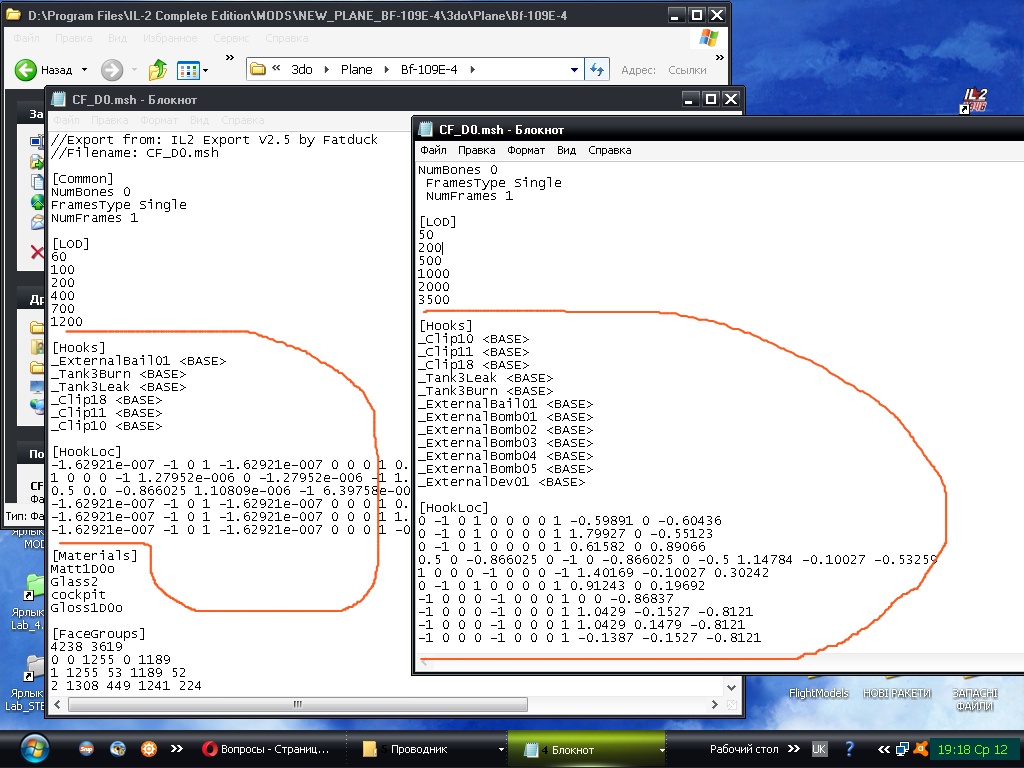
Task: Click the orange gear quick launch icon
Action: [x=149, y=749]
